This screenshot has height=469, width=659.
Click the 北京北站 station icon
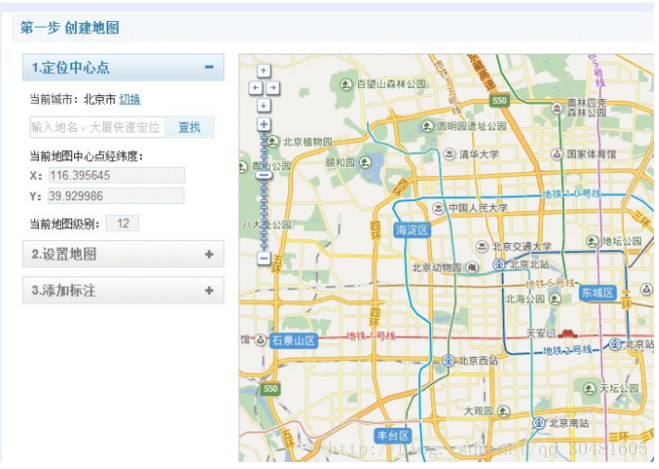tap(499, 264)
